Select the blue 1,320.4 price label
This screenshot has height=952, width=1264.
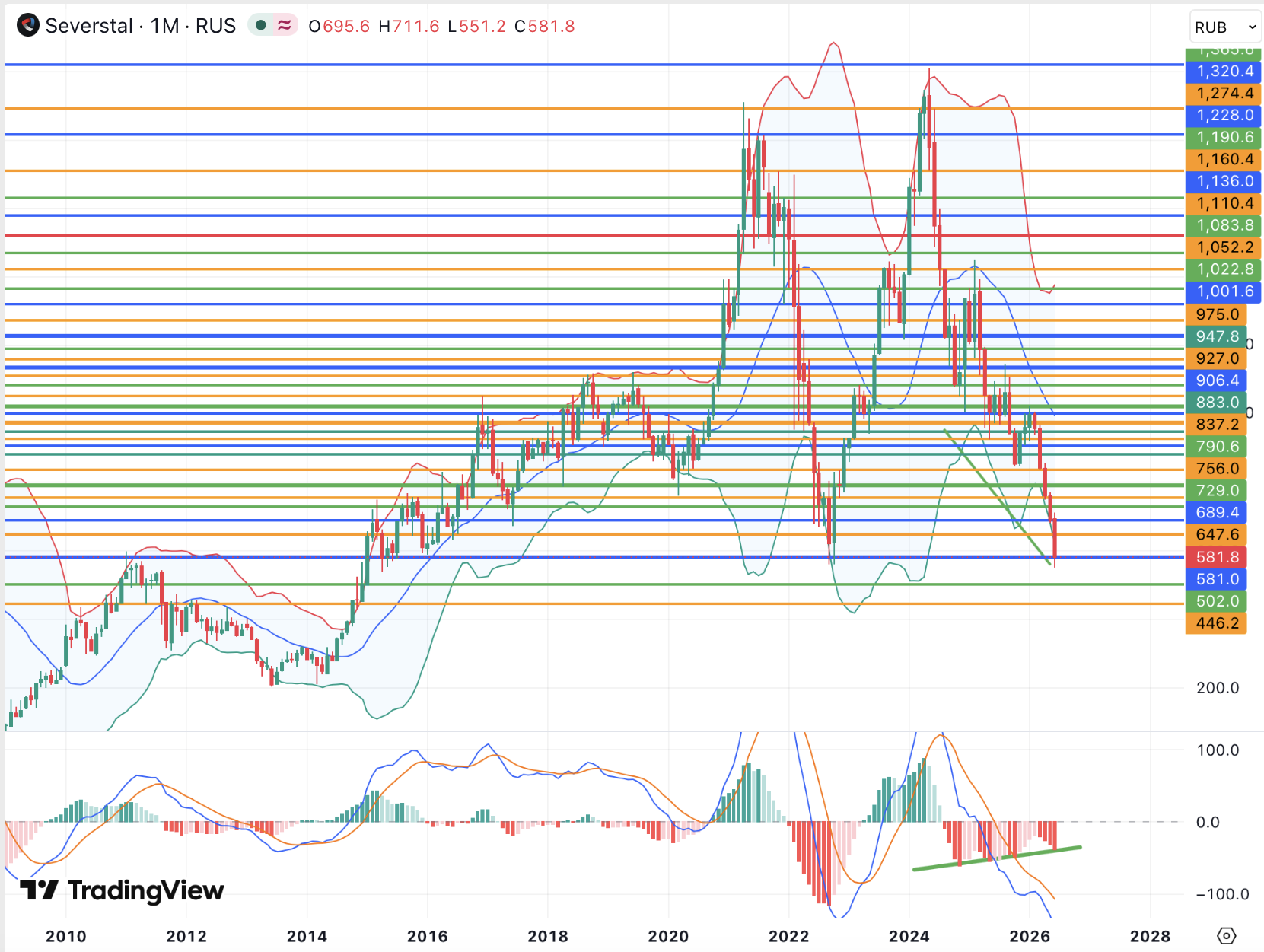(1224, 72)
